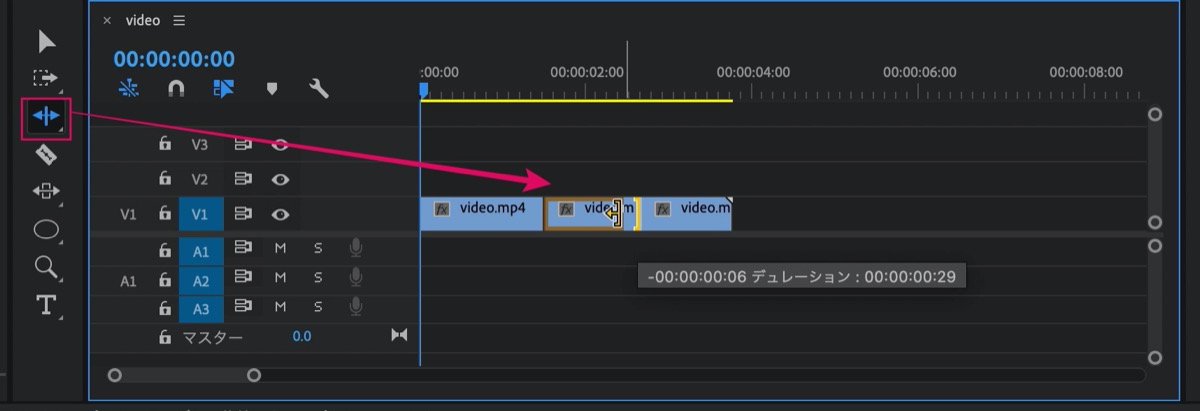Select the Slip tool
Image resolution: width=1200 pixels, height=411 pixels.
[46, 191]
